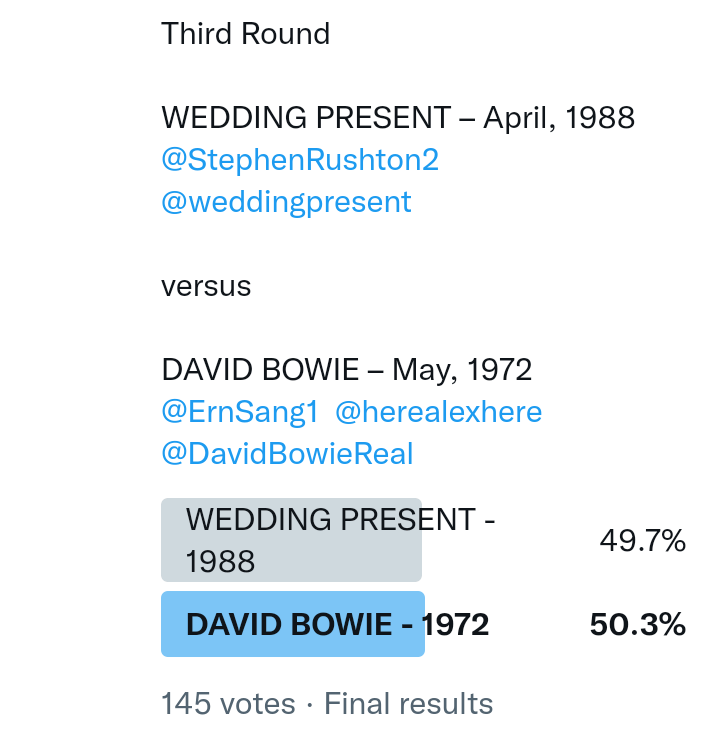Viewport: 720px width, 732px height.
Task: Click the DAVID BOWIE – May, 1972 line
Action: point(347,370)
